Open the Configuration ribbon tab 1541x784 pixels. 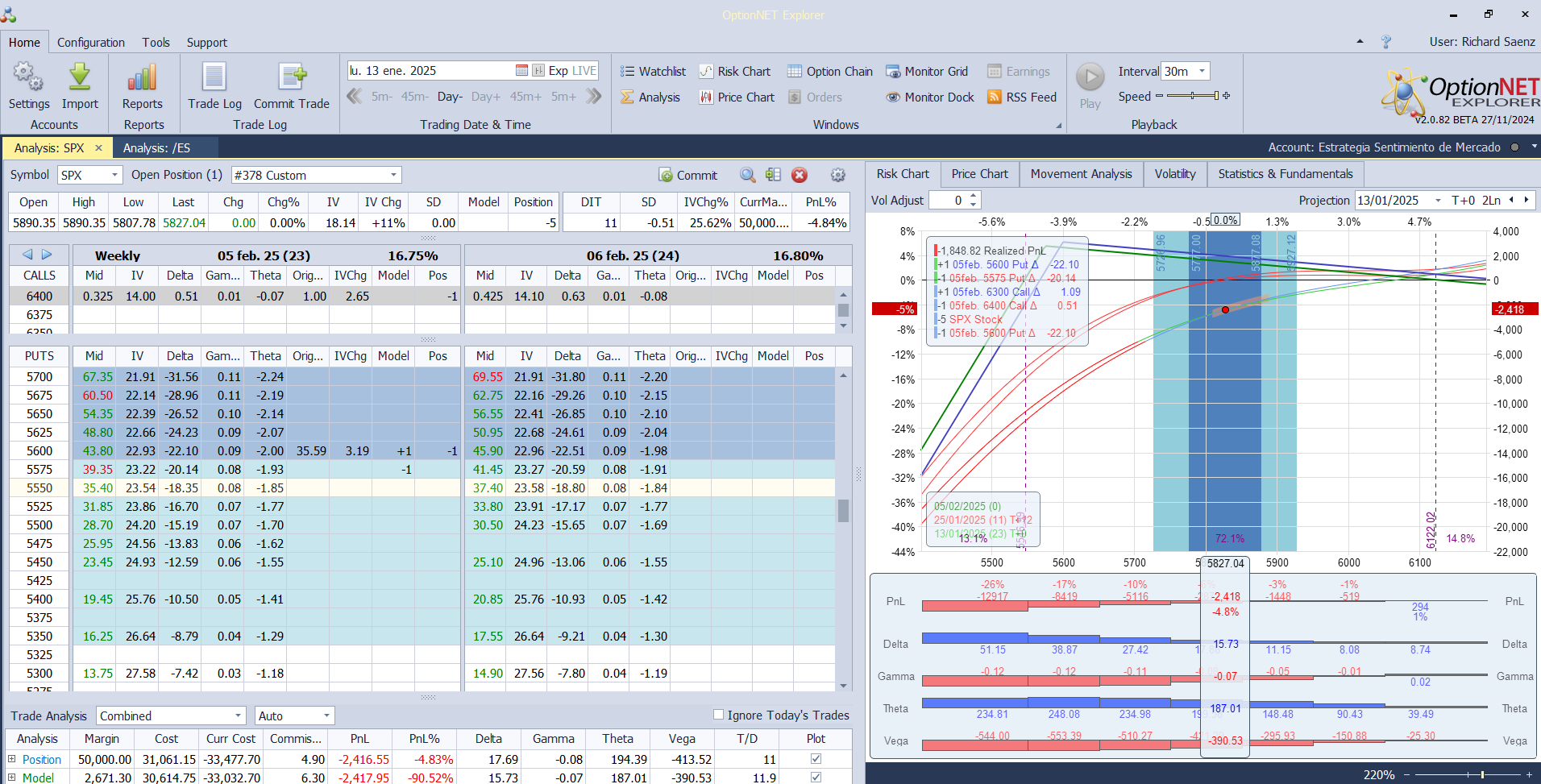click(91, 42)
